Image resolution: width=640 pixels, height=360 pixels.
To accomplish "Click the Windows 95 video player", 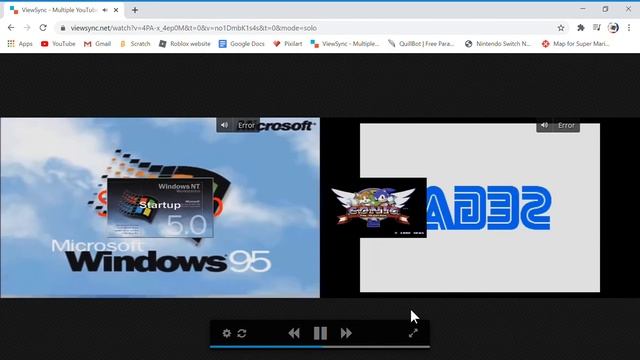I will pos(160,208).
